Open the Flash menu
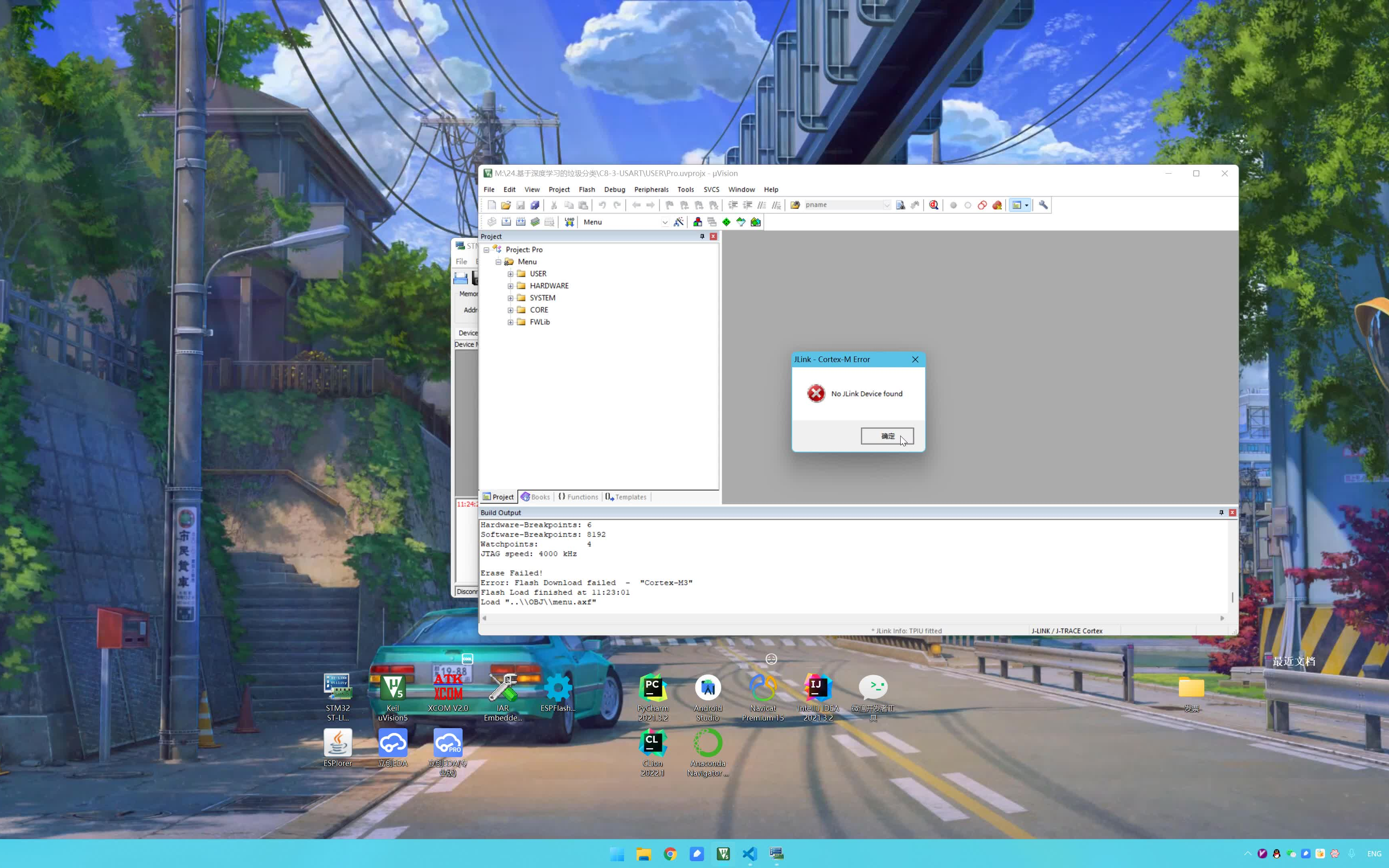 [586, 189]
